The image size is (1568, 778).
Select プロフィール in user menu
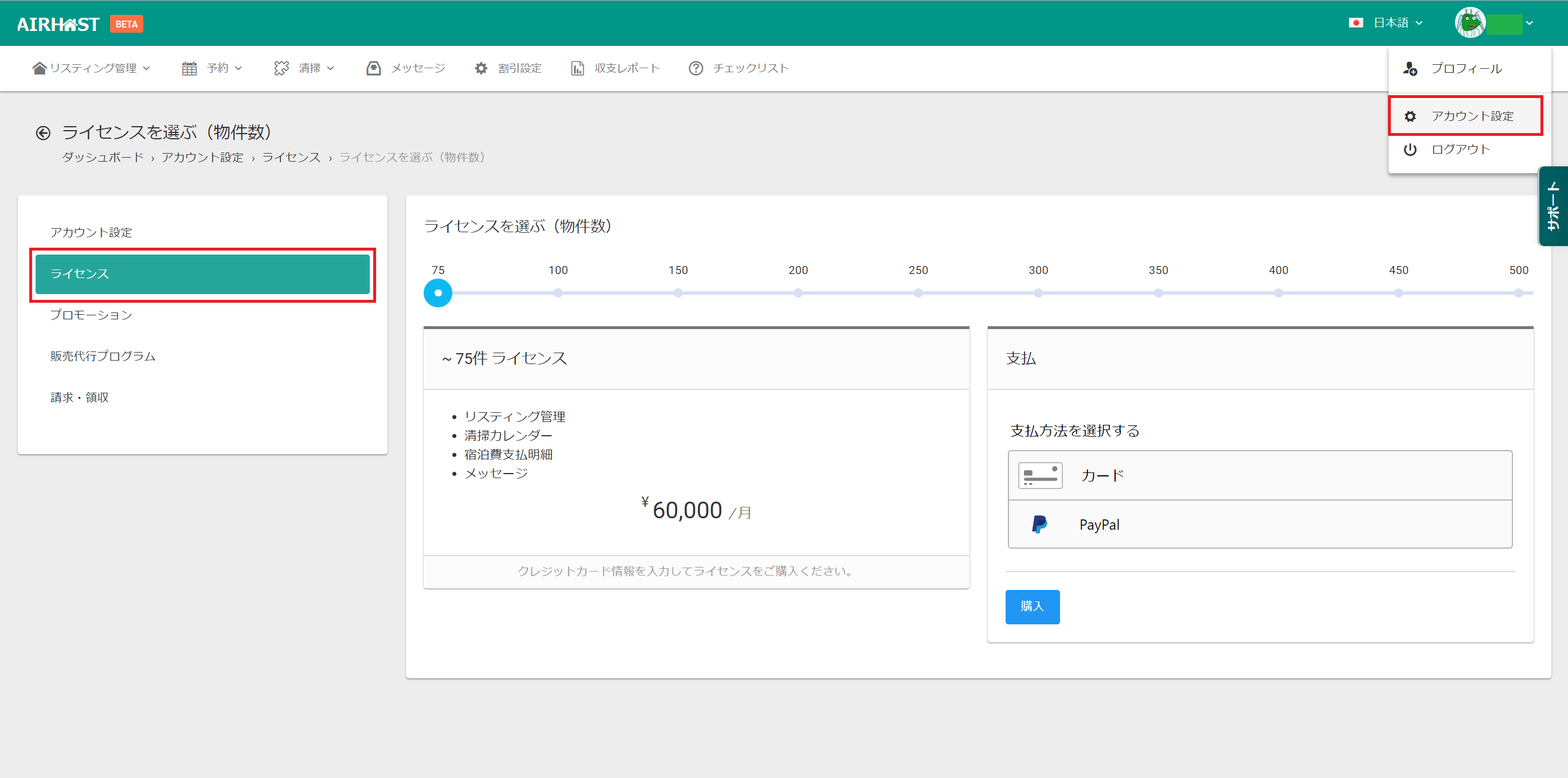tap(1466, 69)
